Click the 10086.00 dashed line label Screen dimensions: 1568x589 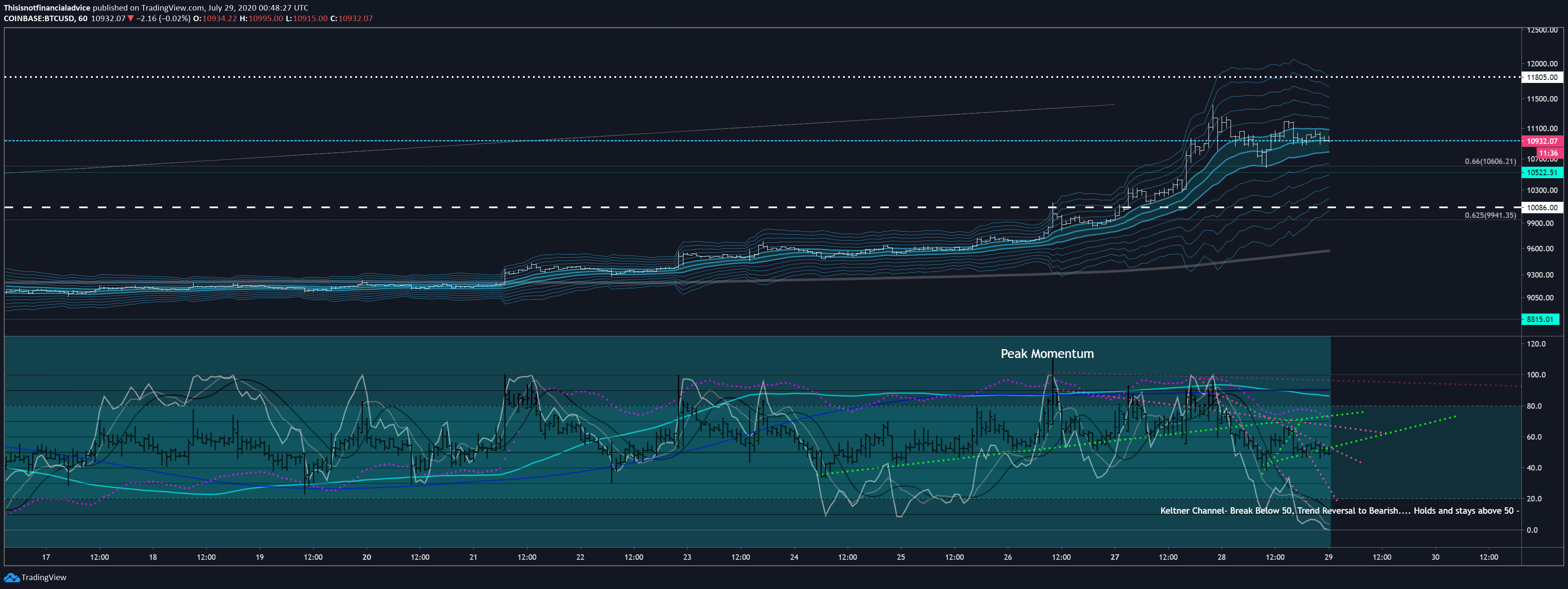1542,207
